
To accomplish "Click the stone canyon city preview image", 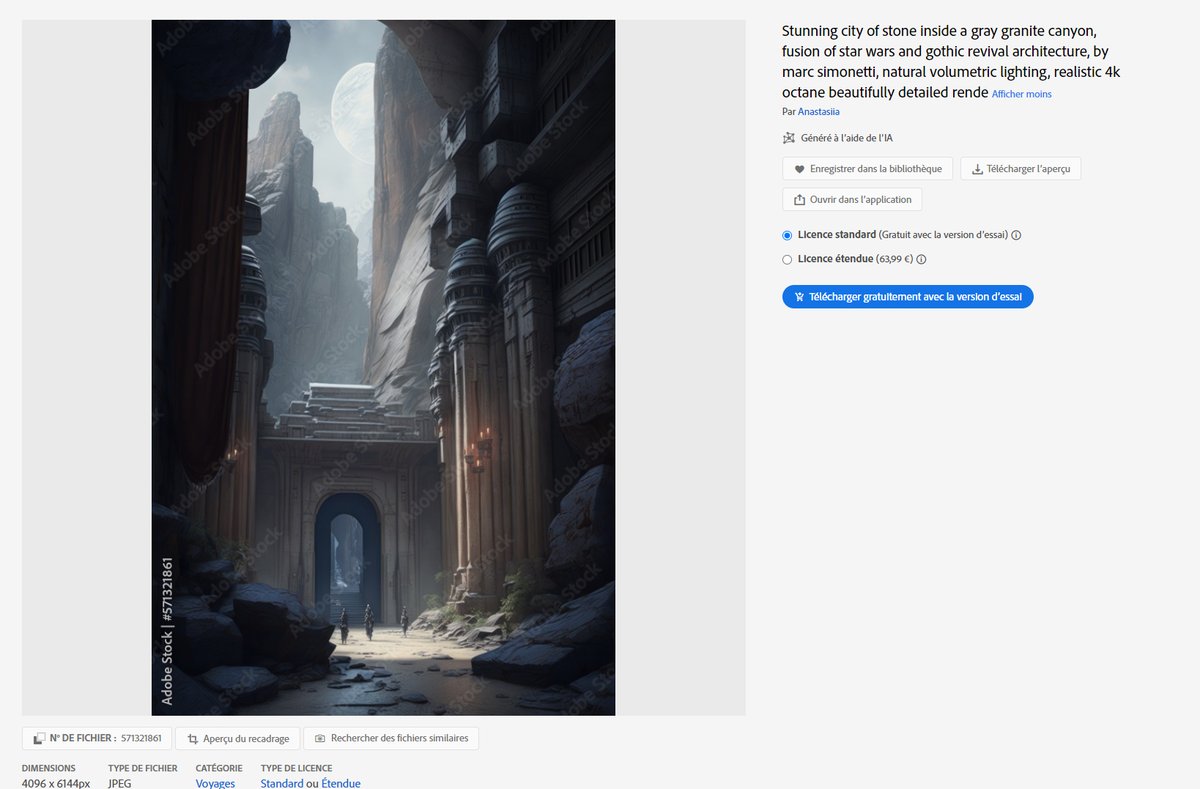I will coord(383,367).
